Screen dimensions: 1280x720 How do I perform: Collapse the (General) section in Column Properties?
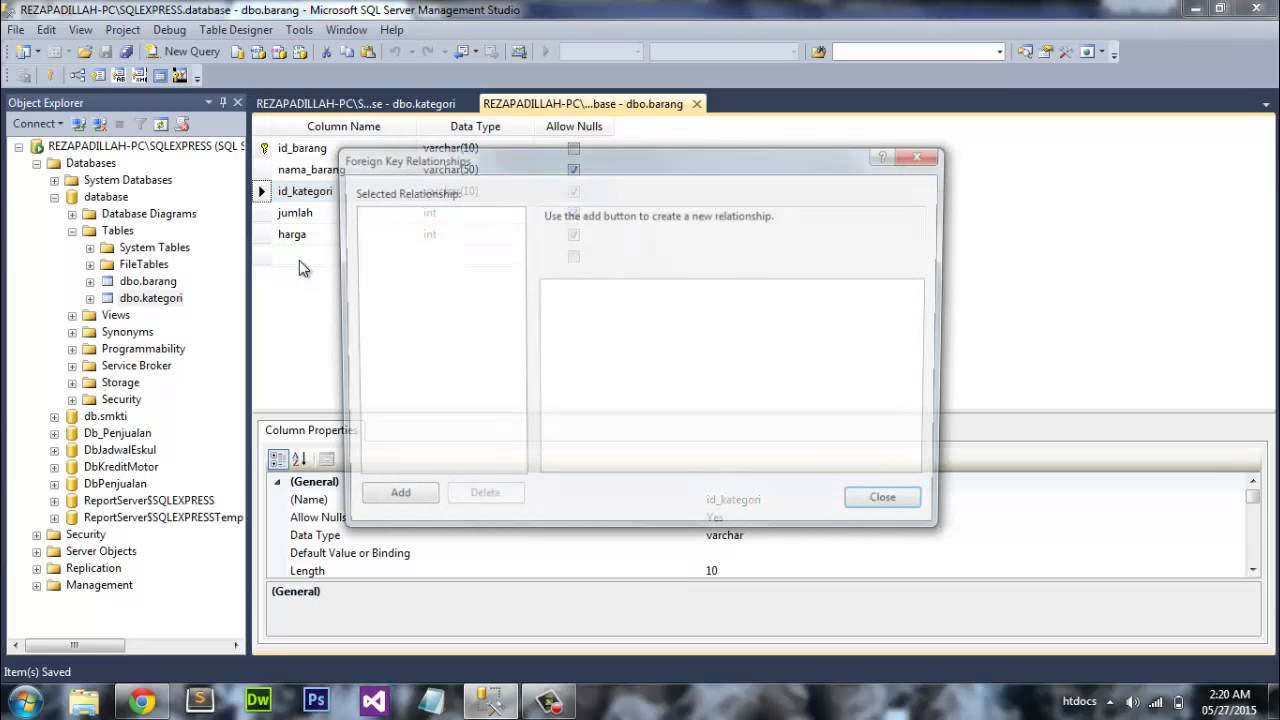click(x=278, y=482)
